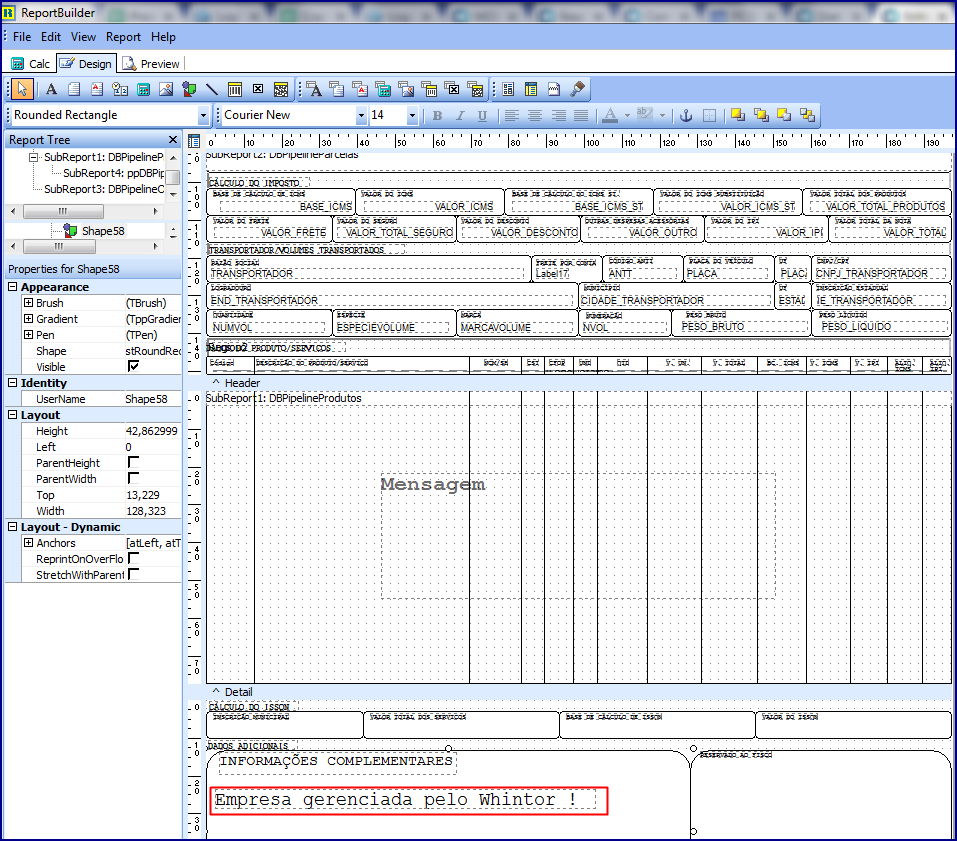The image size is (957, 841).
Task: Click the Anchors toolbar icon
Action: tap(686, 115)
